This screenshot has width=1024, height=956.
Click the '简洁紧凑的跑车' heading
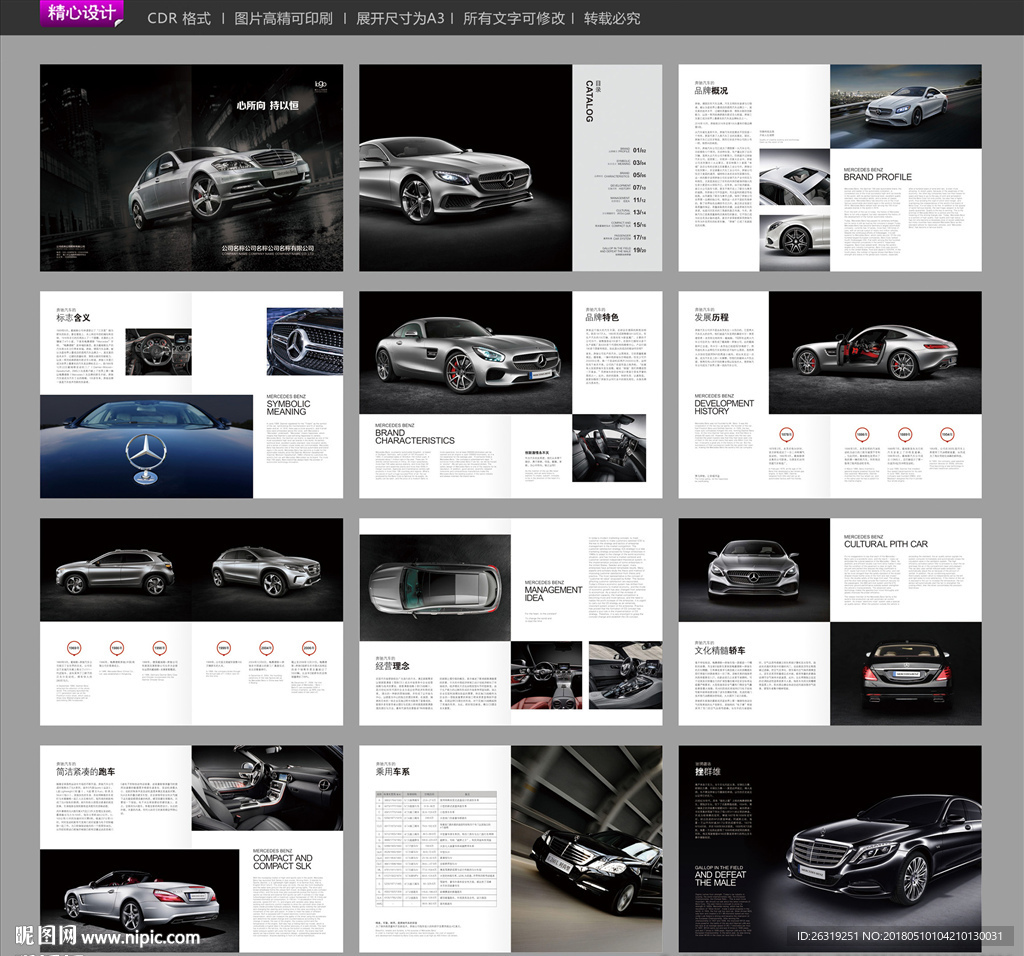coord(86,772)
